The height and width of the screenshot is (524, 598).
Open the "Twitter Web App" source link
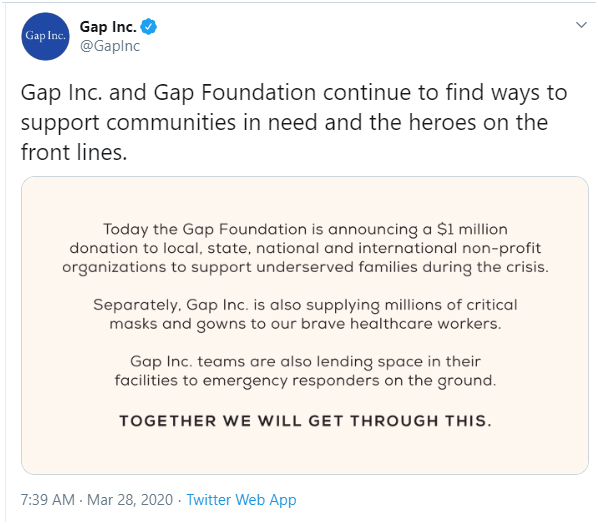click(241, 500)
